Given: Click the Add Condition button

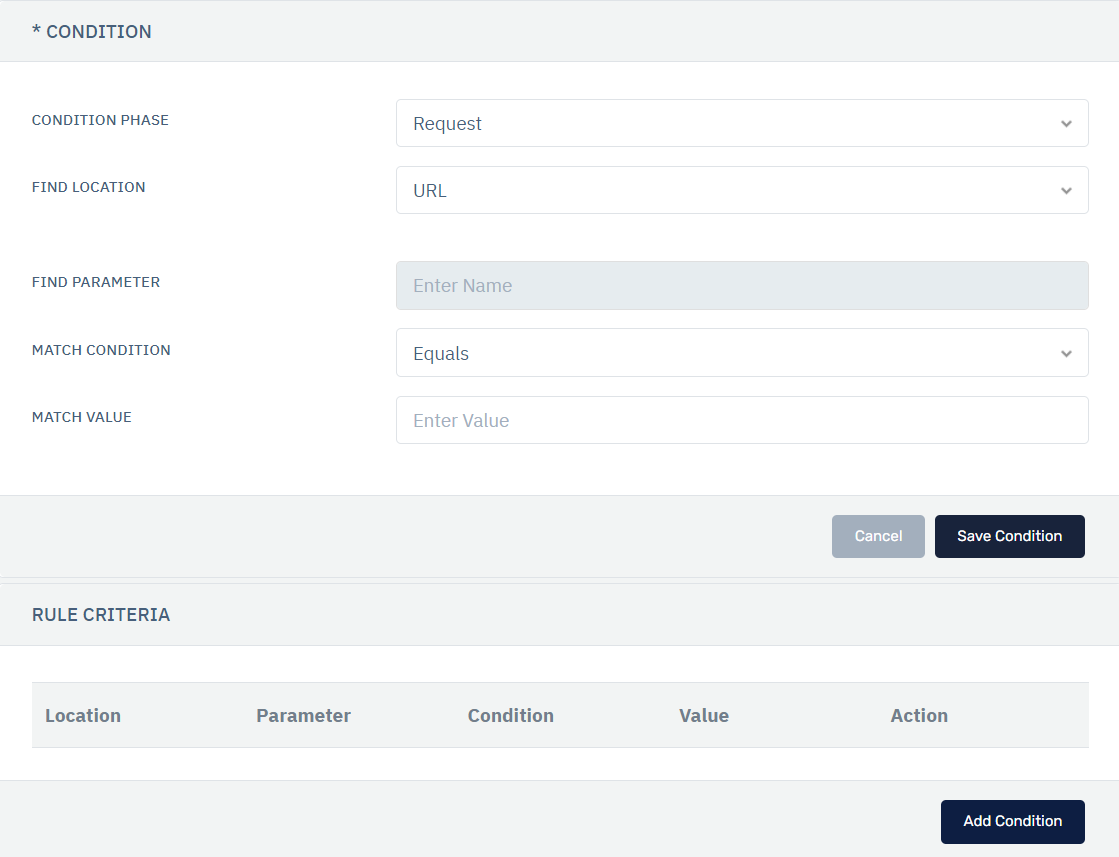Looking at the screenshot, I should pyautogui.click(x=1012, y=821).
